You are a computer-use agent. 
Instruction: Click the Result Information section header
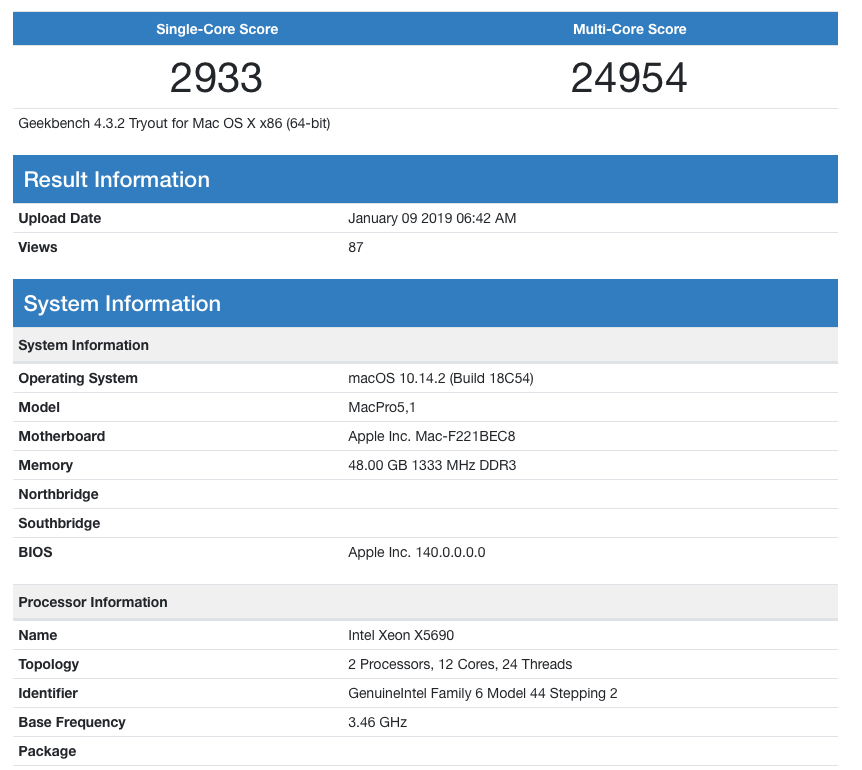coord(426,179)
